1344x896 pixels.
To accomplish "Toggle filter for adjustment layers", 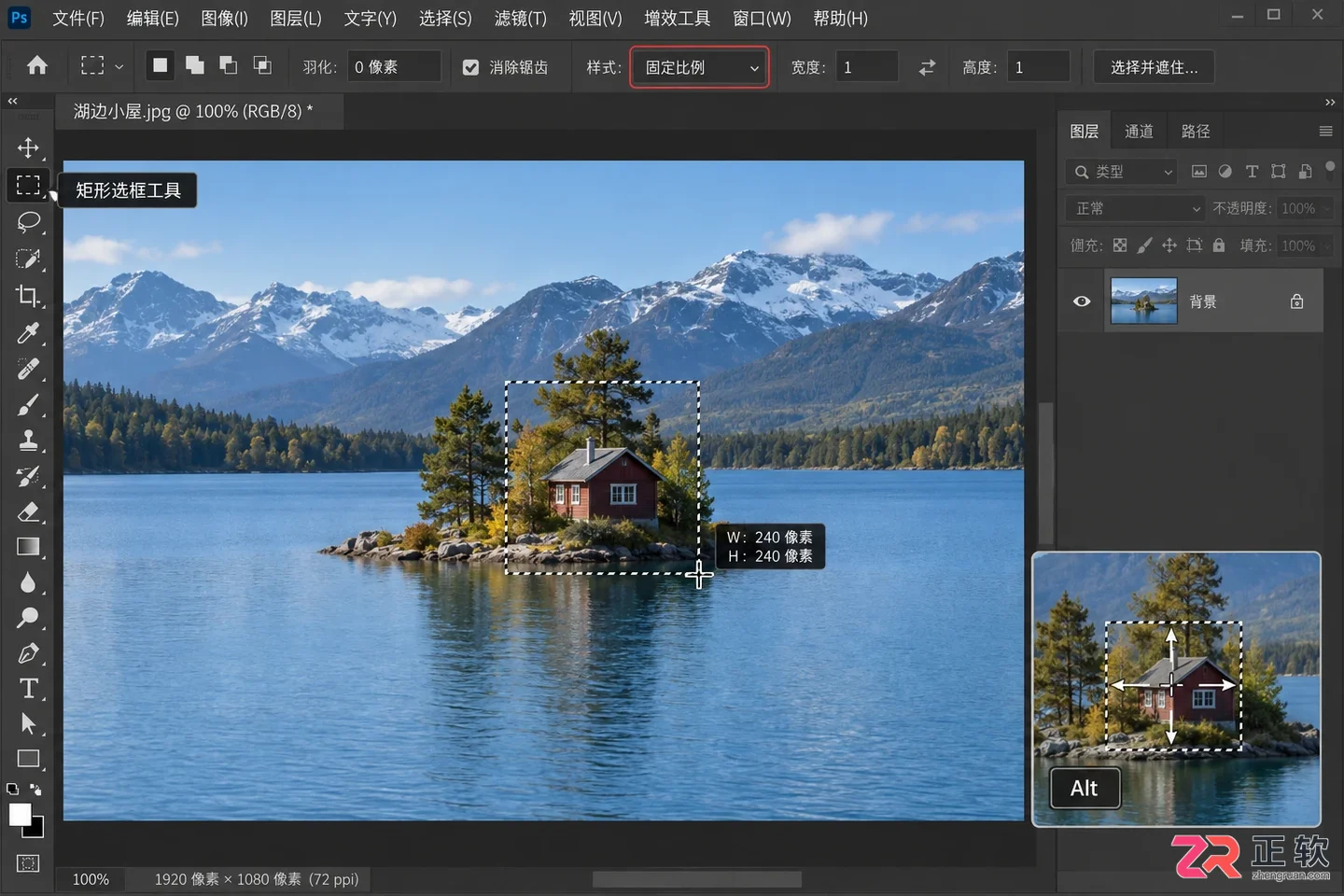I will click(x=1225, y=172).
